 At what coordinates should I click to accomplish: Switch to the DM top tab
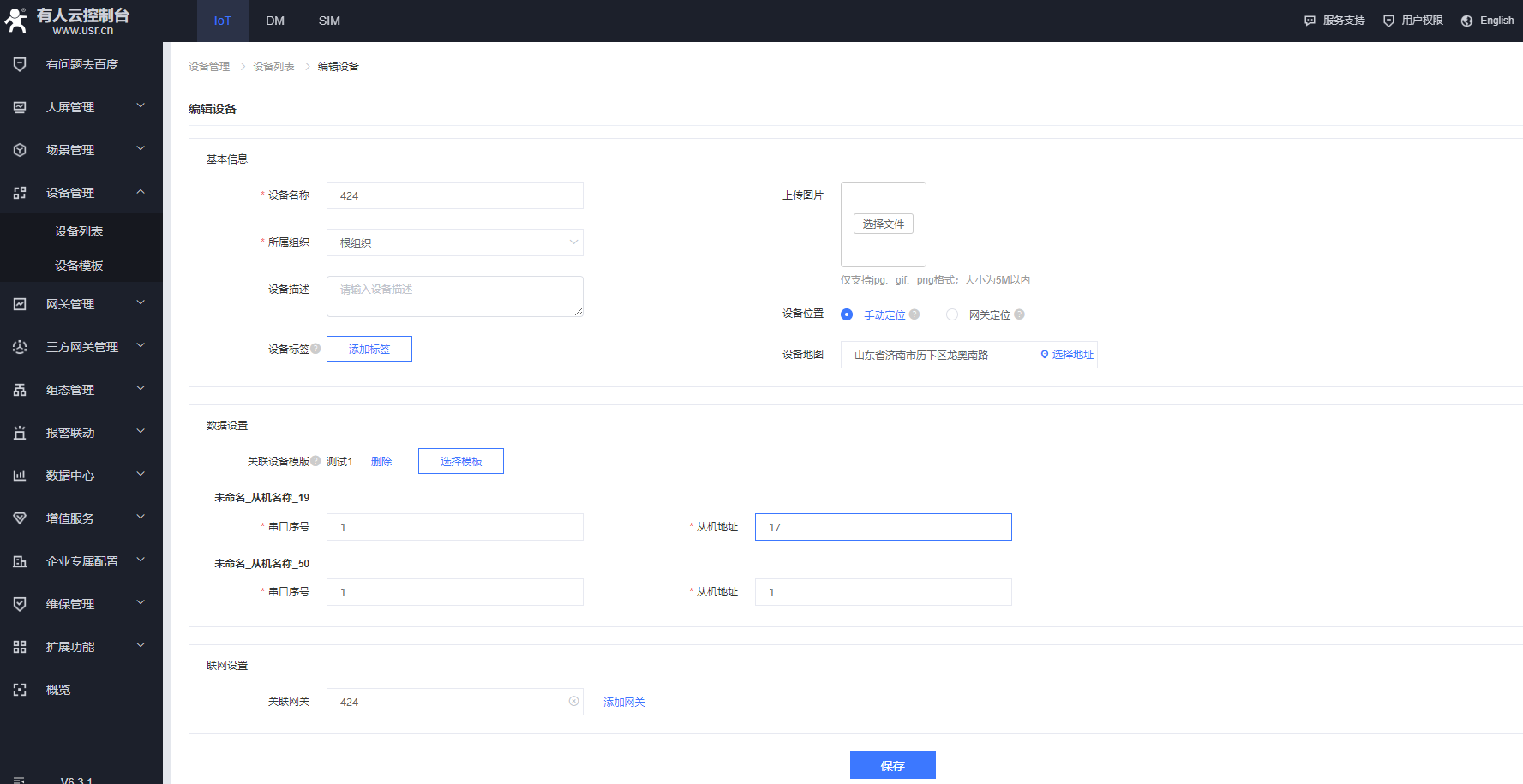tap(275, 21)
